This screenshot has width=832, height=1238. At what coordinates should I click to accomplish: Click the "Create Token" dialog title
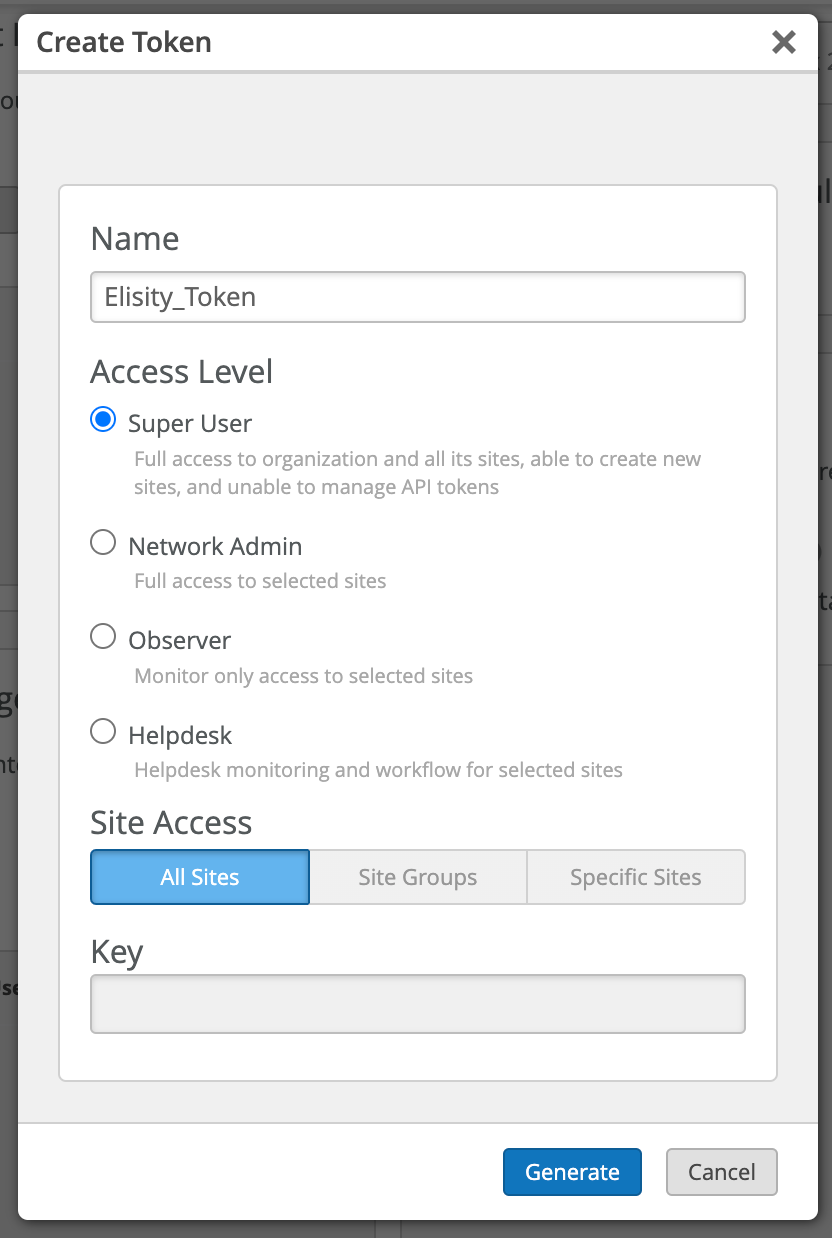[124, 42]
